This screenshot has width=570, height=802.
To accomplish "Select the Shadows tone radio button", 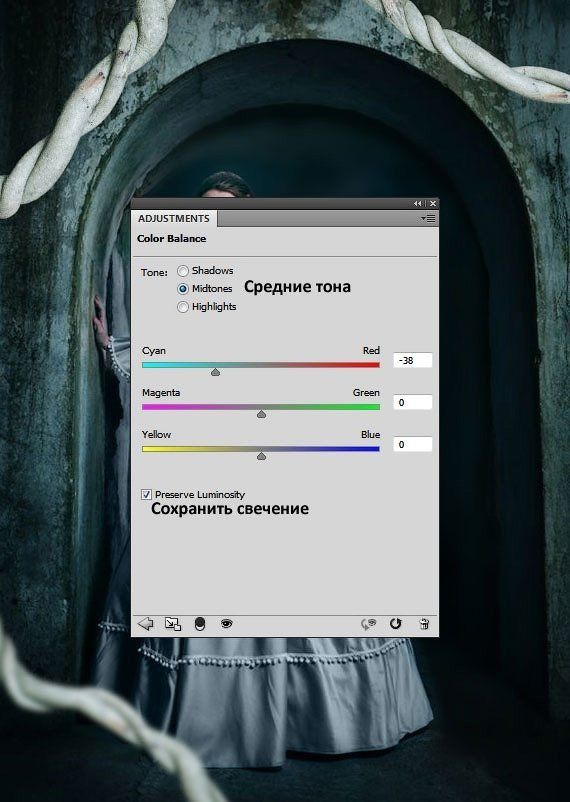I will (183, 271).
